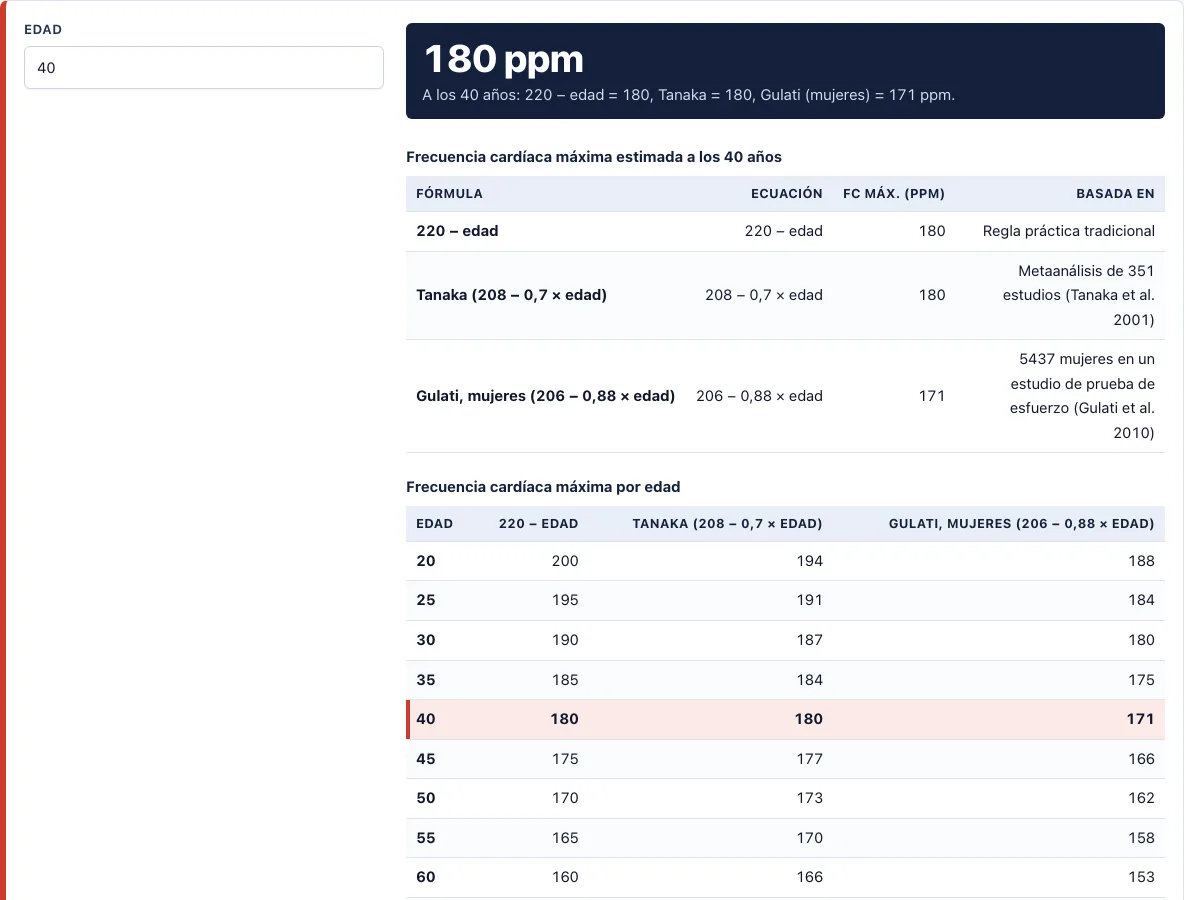
Task: Click heading 'Frecuencia cardíaca máxima estimada a los 40 años'
Action: [594, 157]
